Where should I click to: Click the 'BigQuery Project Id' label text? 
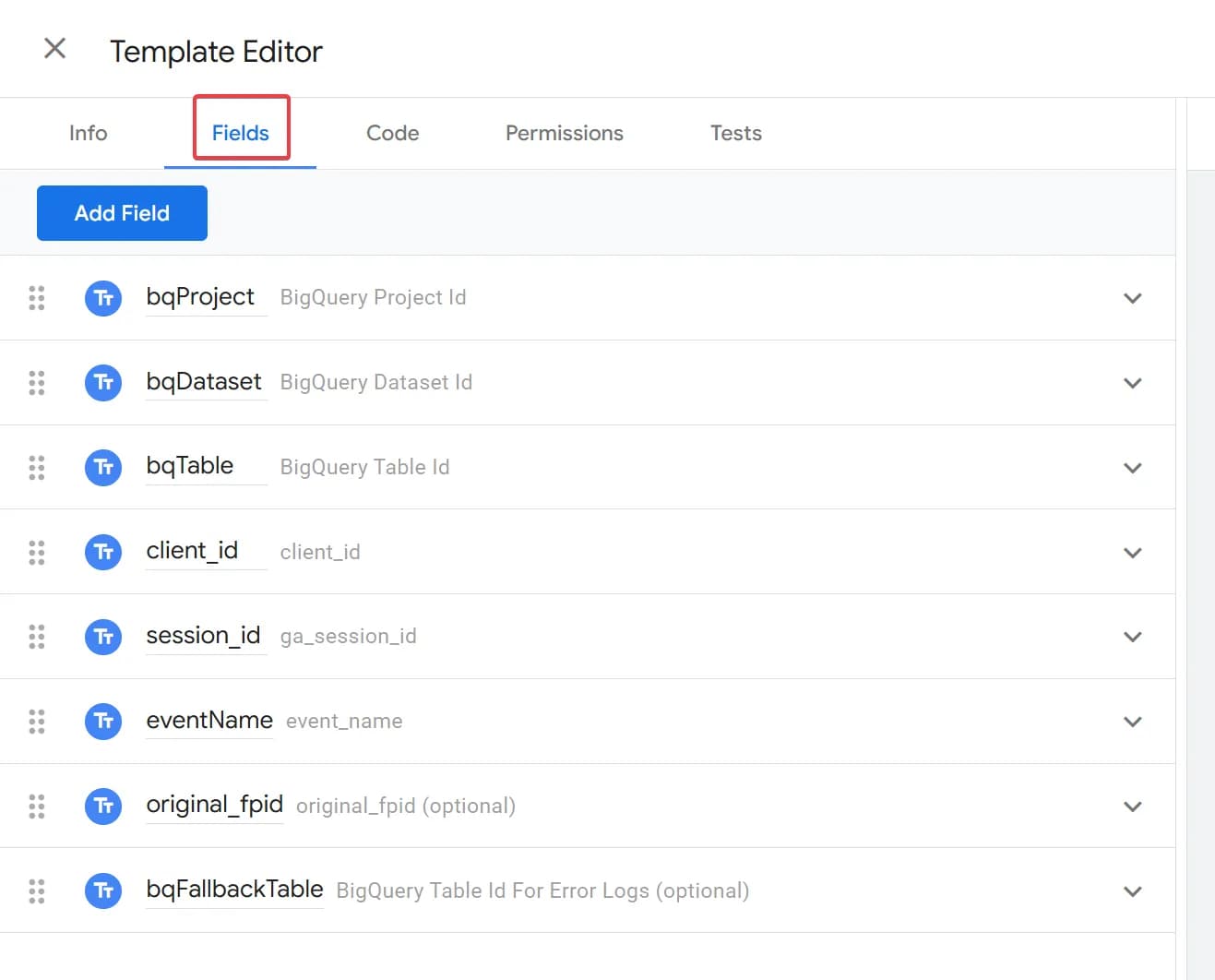click(373, 297)
